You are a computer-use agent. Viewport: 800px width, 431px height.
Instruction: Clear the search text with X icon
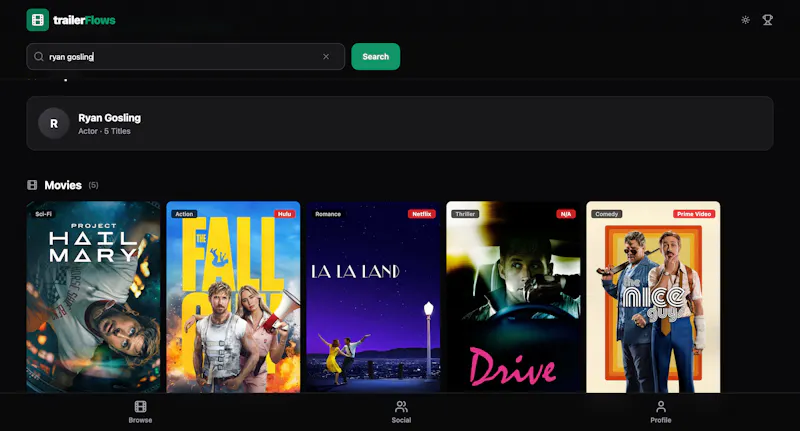(x=326, y=57)
